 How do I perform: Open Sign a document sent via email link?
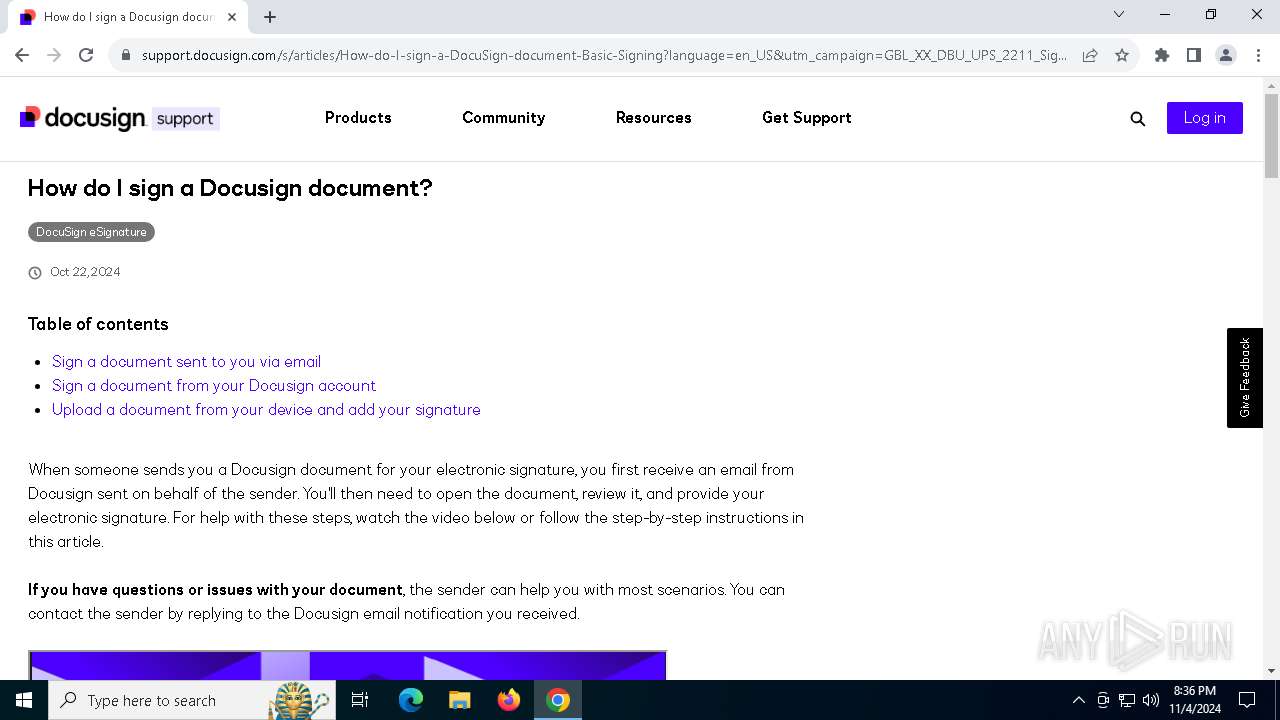coord(186,361)
